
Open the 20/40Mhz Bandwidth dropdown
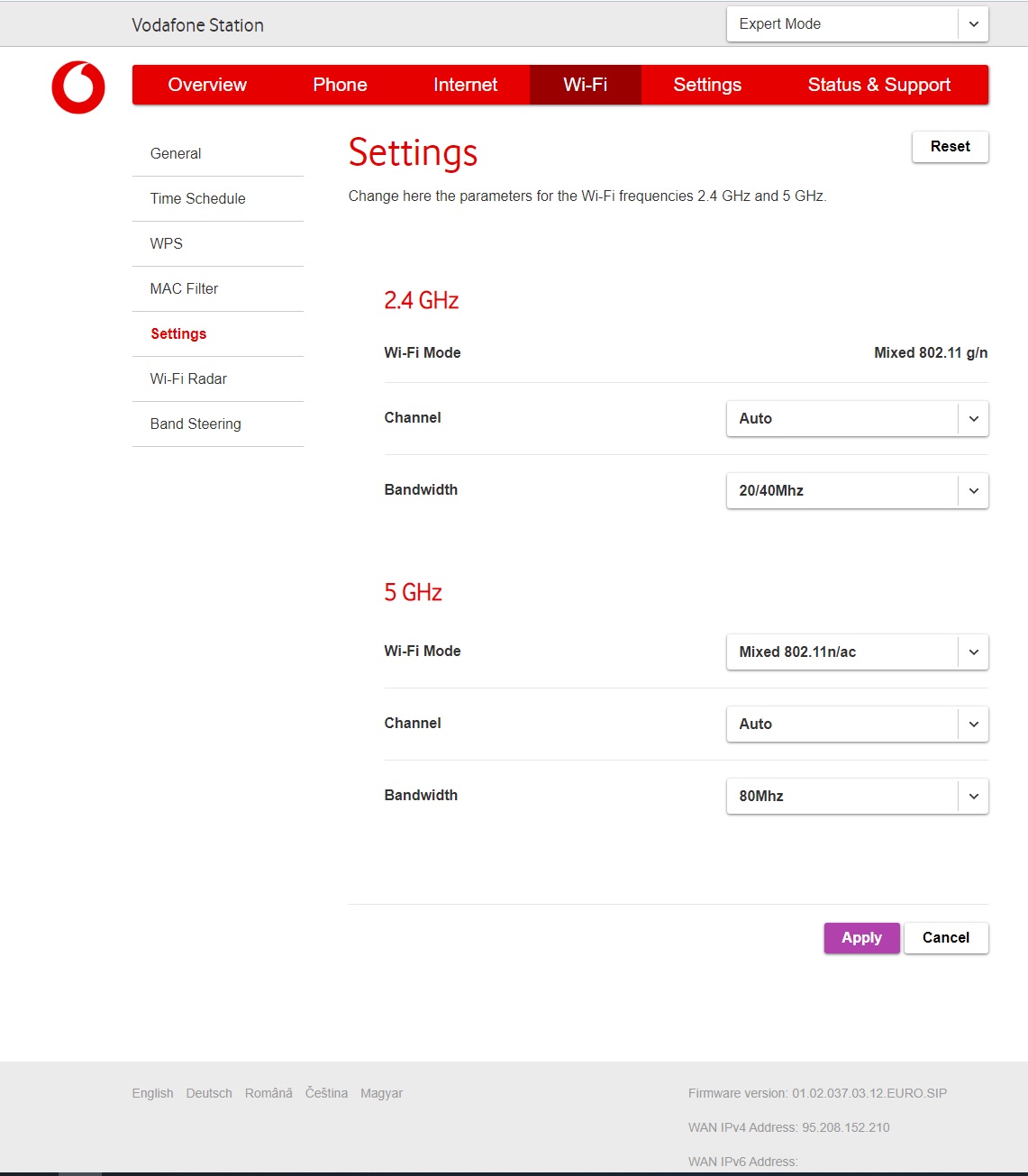tap(857, 490)
